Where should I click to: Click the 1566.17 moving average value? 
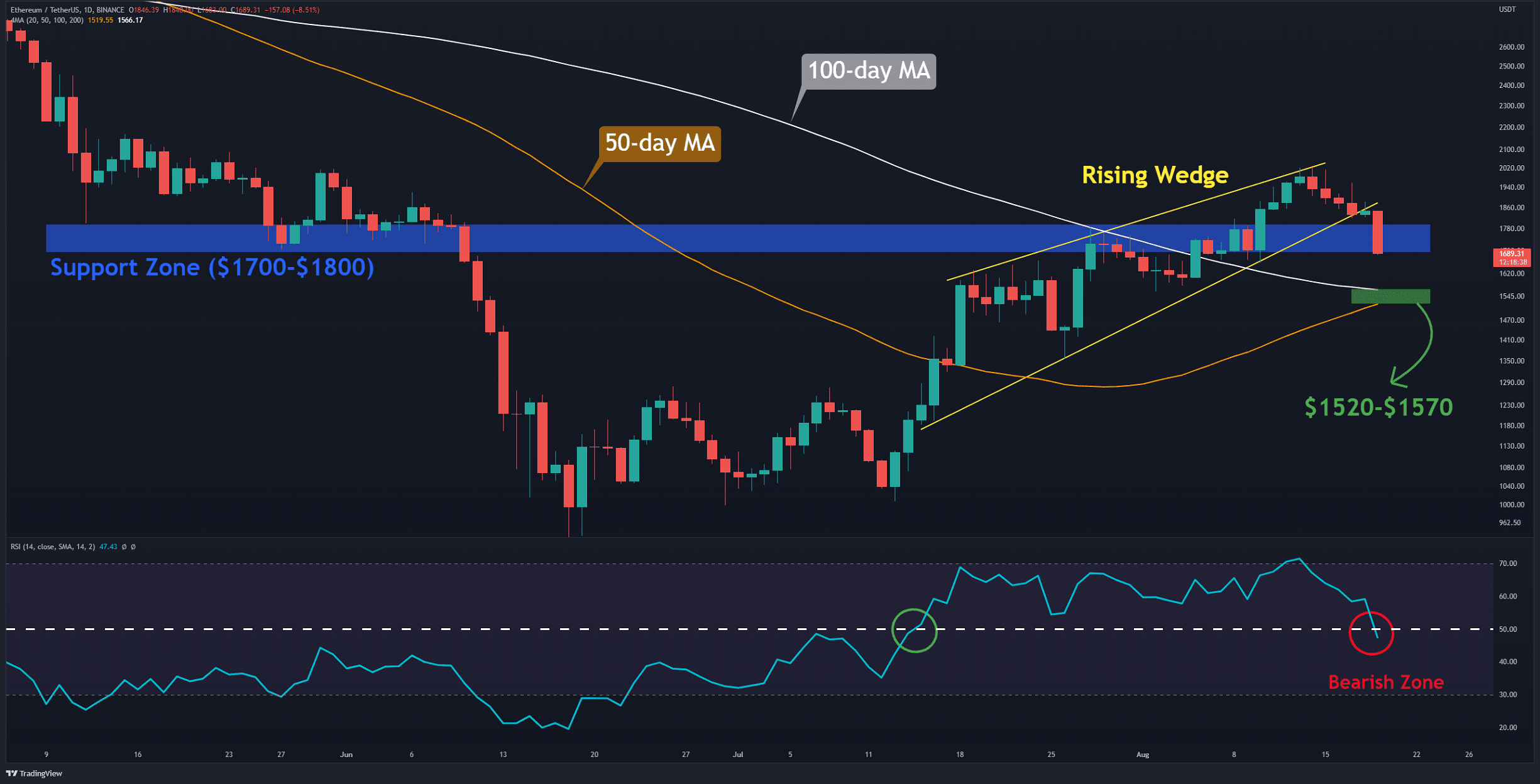(130, 20)
